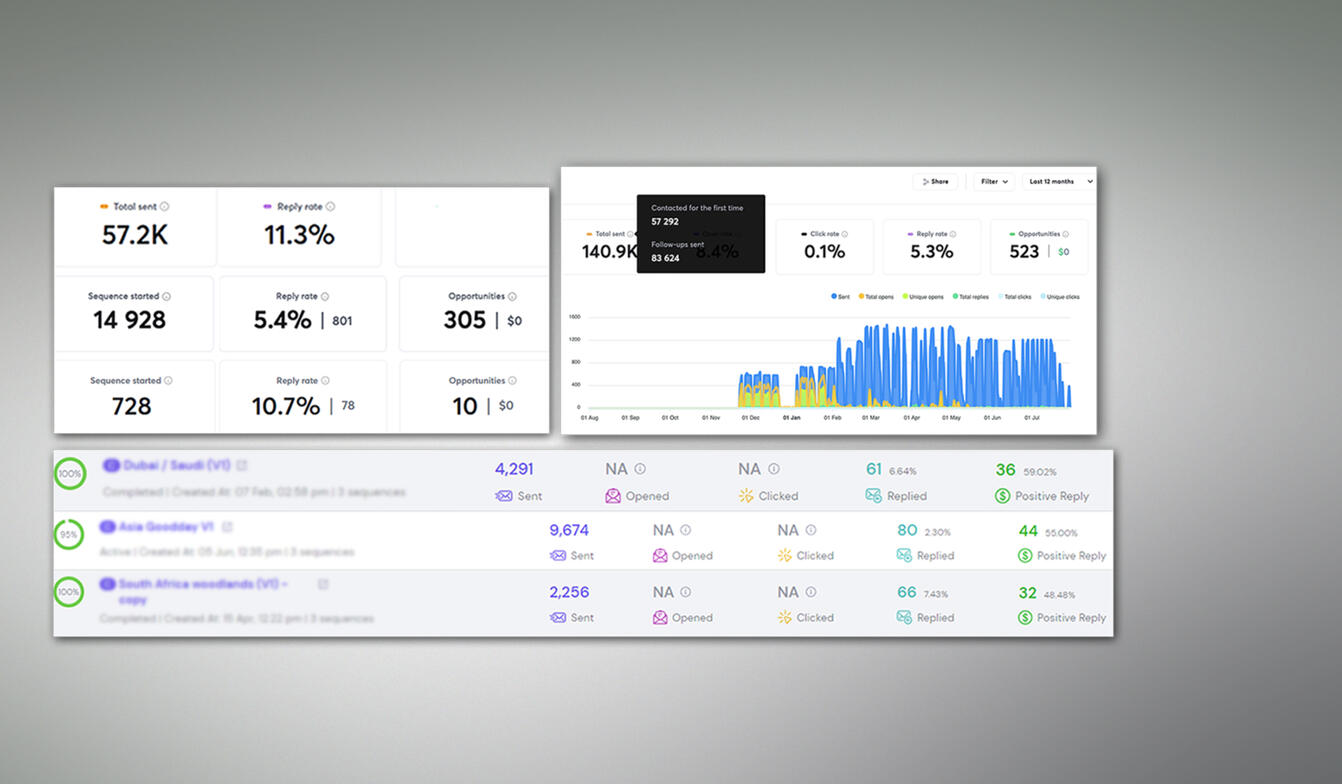
Task: Select the 14 928 Sequence started card
Action: (x=132, y=313)
